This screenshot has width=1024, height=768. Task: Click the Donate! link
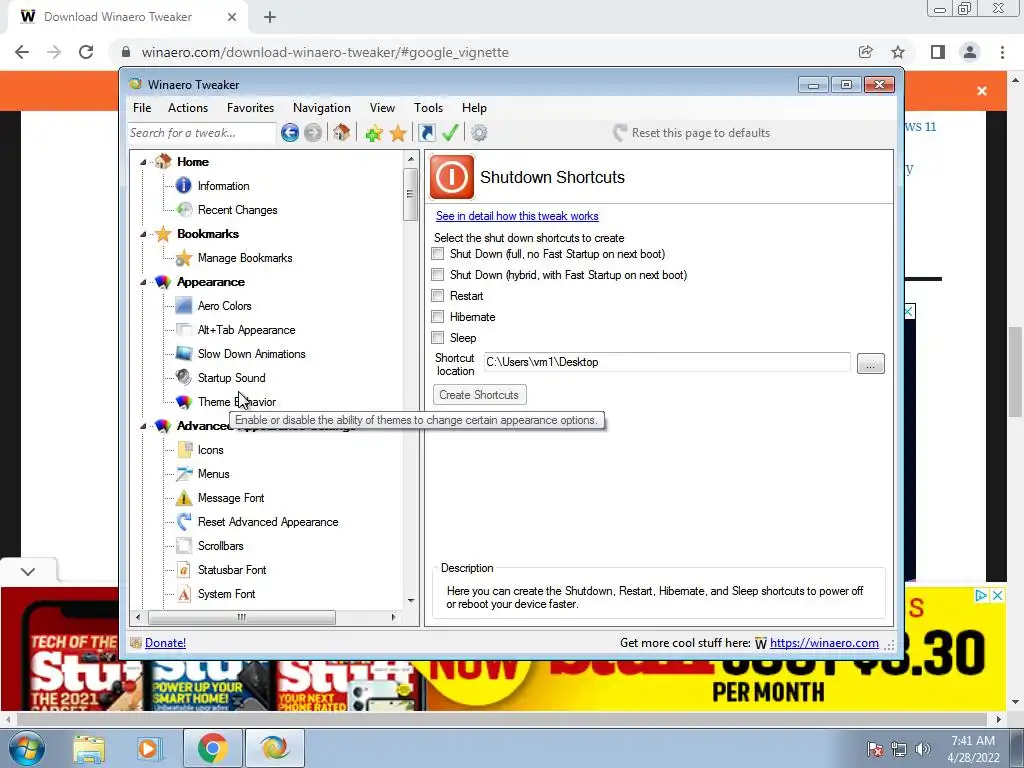click(x=165, y=643)
